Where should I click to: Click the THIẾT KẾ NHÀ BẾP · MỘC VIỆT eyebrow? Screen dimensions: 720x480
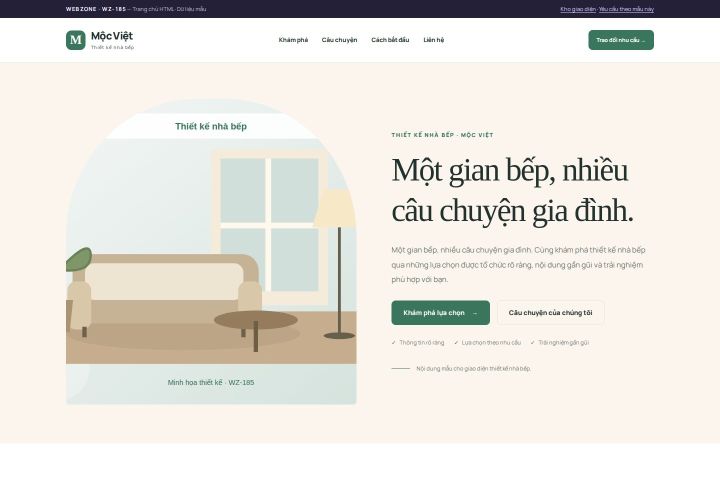tap(442, 135)
